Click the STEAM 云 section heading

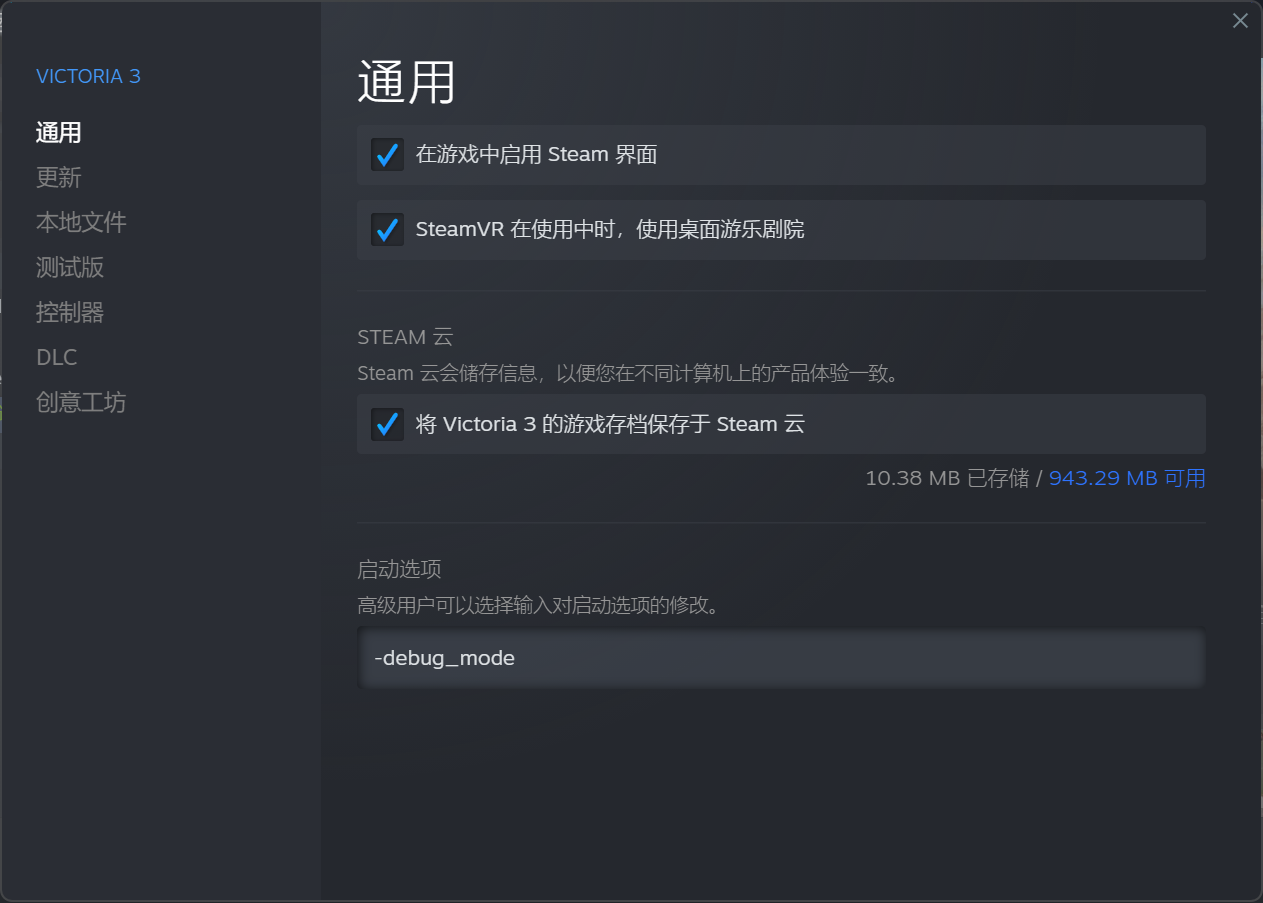click(405, 337)
